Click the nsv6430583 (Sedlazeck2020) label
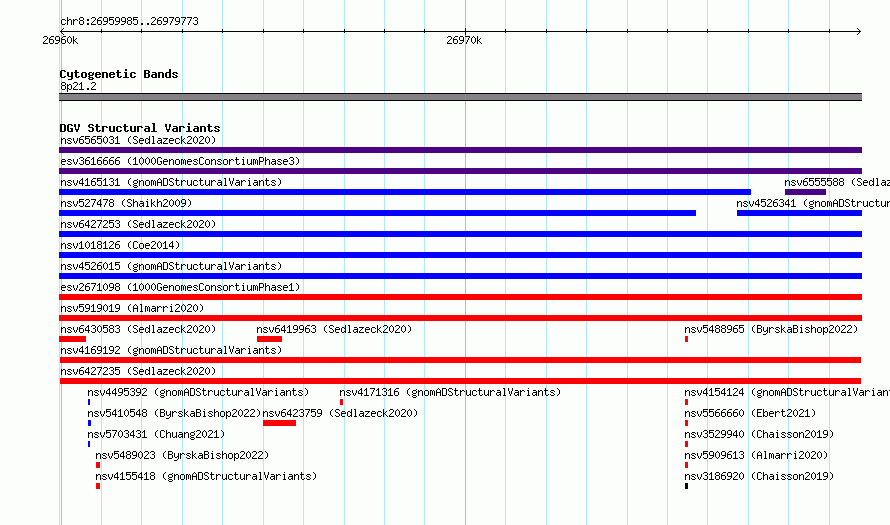This screenshot has width=890, height=525. tap(138, 329)
